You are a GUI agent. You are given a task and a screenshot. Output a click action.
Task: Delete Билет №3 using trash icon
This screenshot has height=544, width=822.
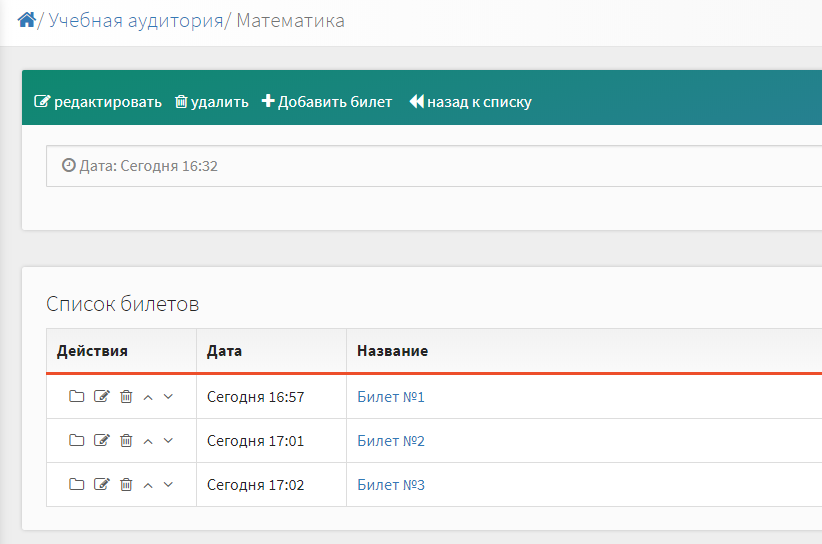(126, 484)
